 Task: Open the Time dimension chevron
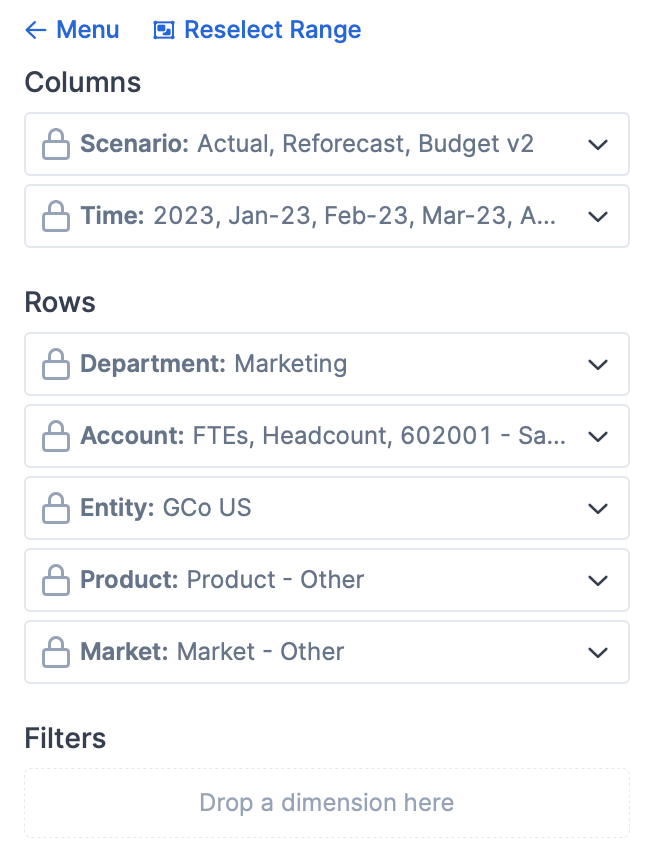(598, 216)
